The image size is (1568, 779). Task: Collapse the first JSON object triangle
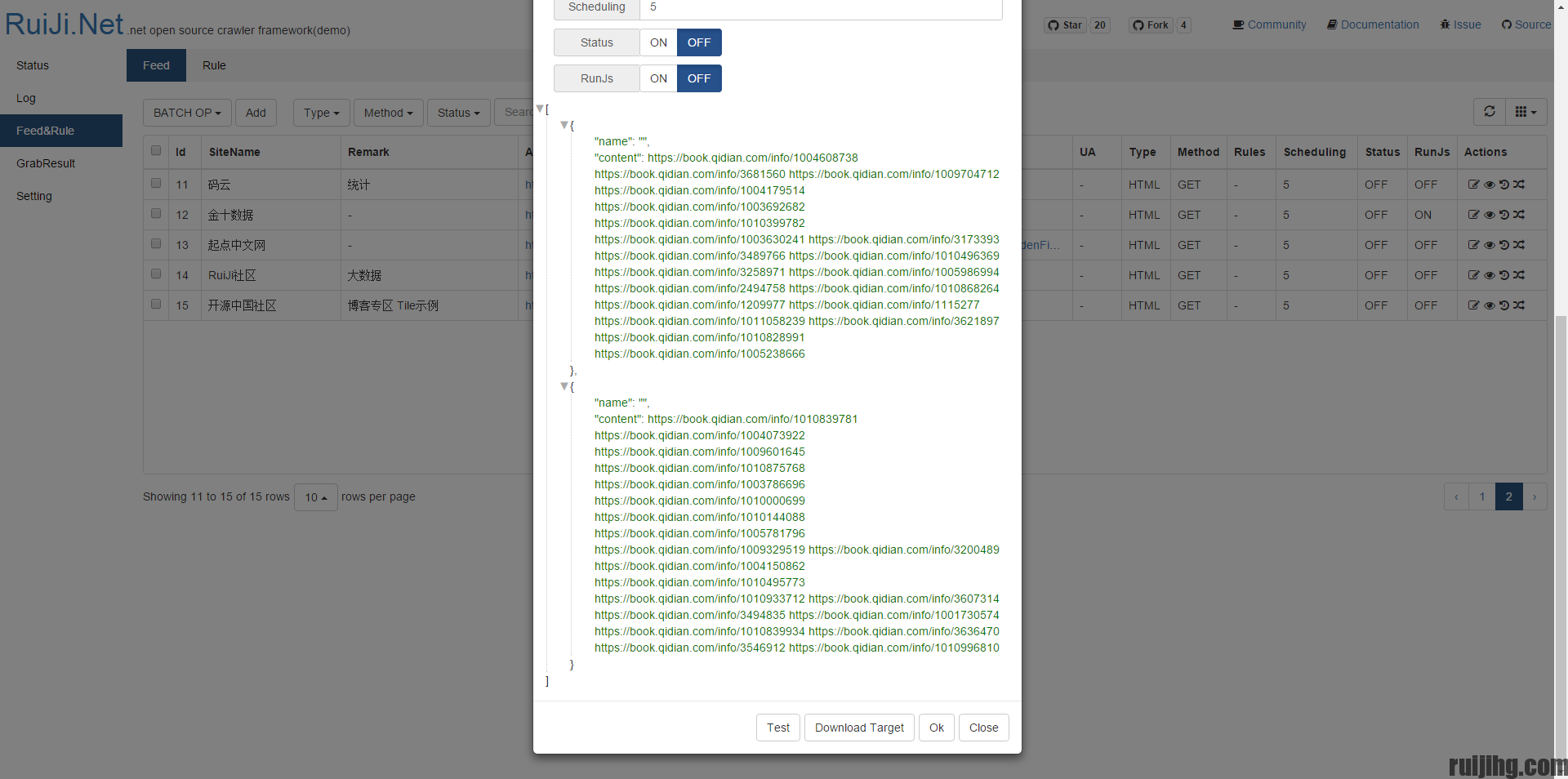564,125
